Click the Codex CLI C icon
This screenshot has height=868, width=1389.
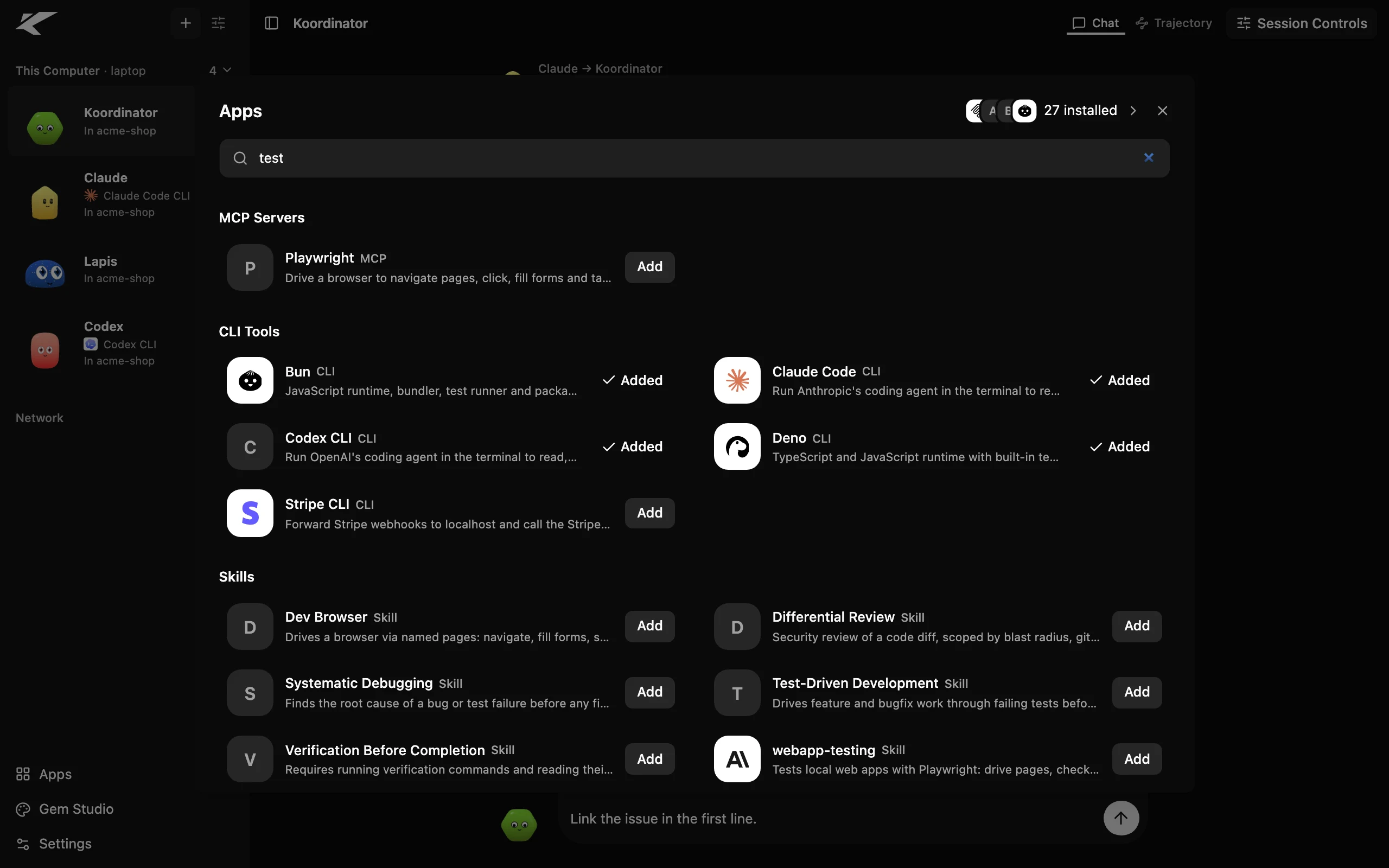coord(250,446)
